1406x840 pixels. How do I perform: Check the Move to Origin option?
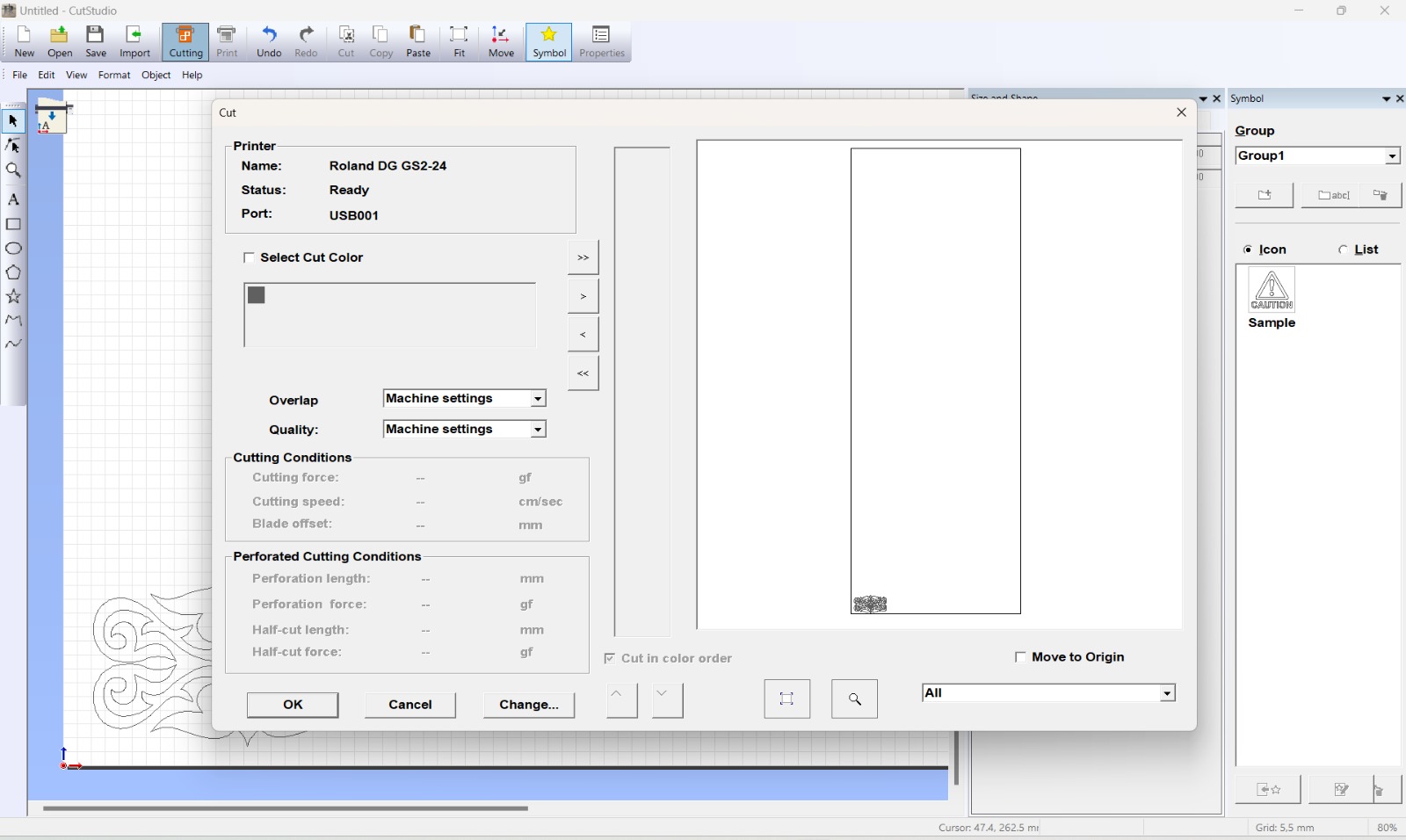[1020, 657]
